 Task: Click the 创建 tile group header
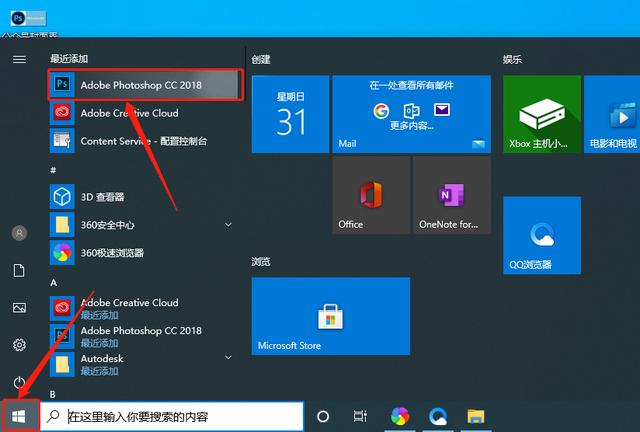pos(261,60)
